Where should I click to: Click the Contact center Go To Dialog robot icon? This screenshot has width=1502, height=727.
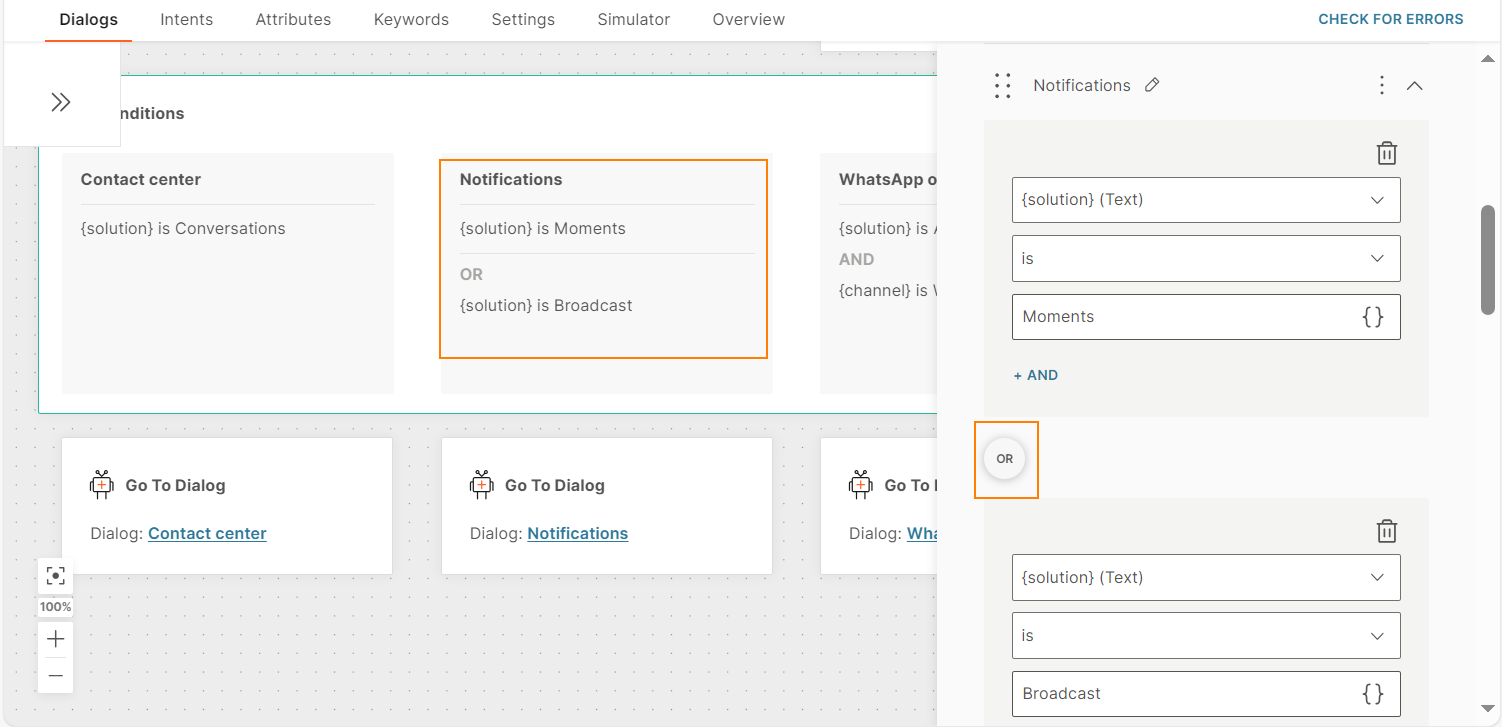pyautogui.click(x=102, y=484)
